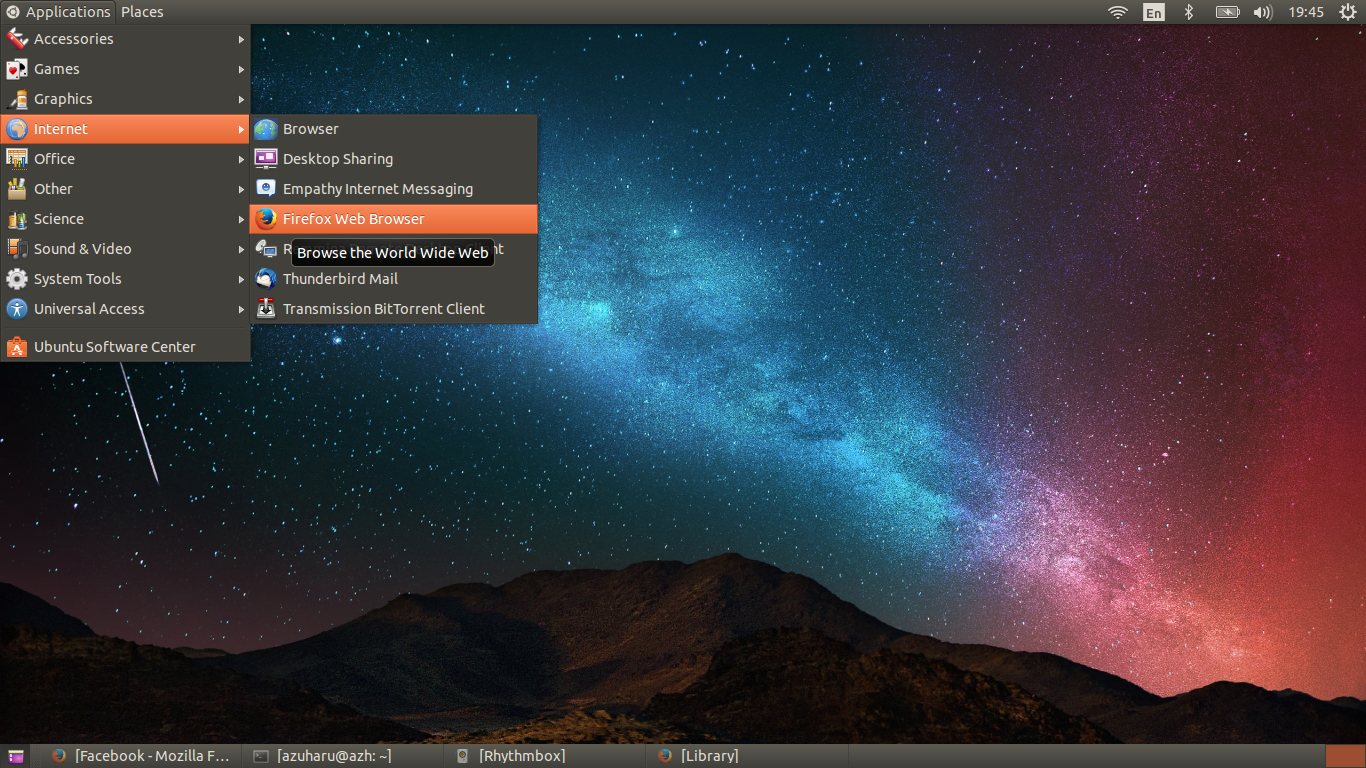Expand the Sound & Video submenu arrow

pyautogui.click(x=241, y=249)
